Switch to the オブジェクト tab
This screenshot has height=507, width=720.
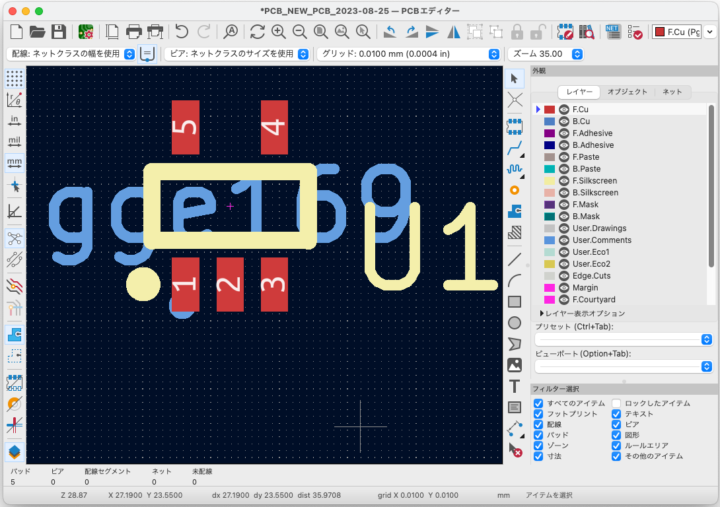pyautogui.click(x=628, y=92)
